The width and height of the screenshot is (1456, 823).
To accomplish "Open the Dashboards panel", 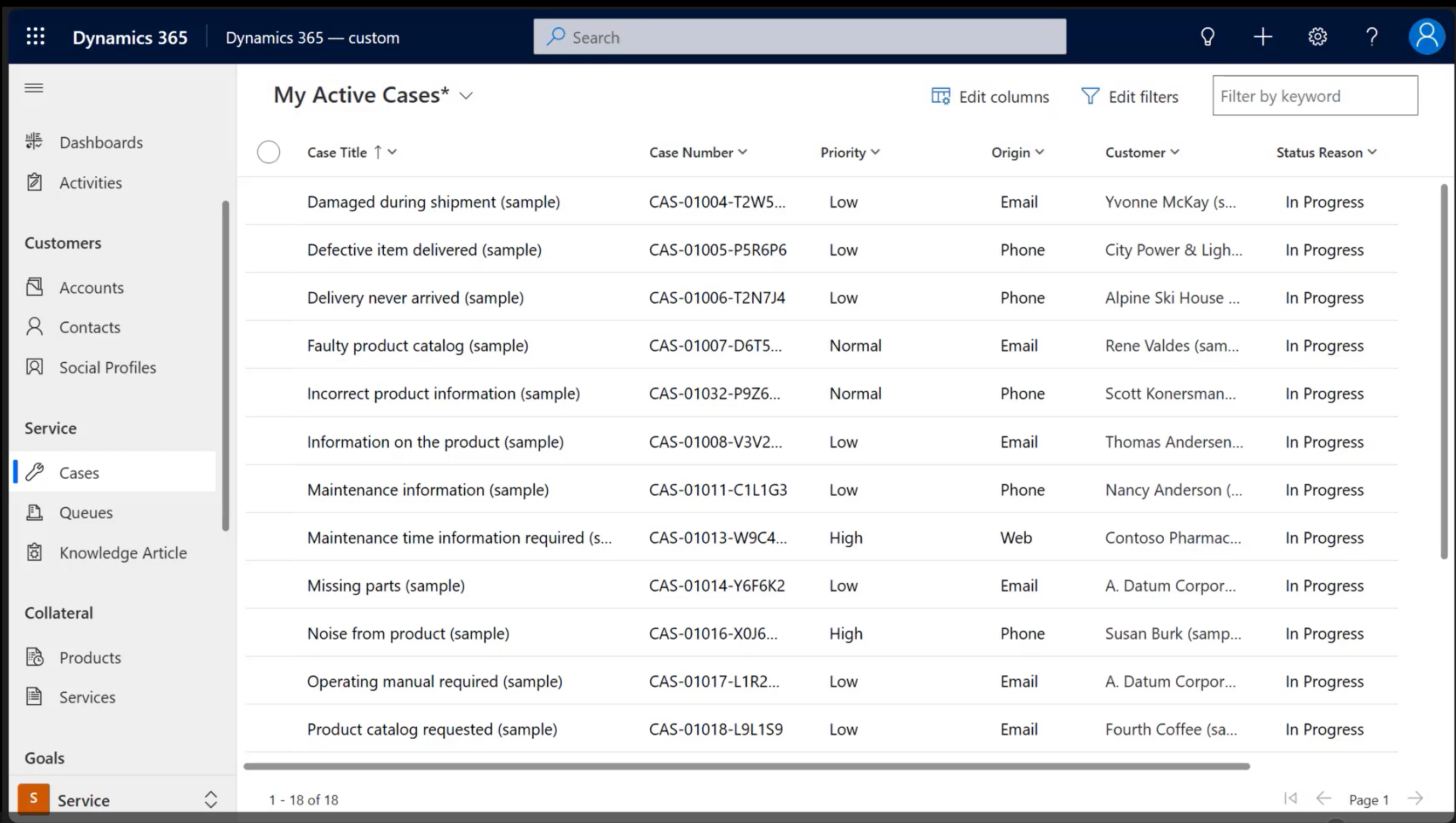I will 101,142.
